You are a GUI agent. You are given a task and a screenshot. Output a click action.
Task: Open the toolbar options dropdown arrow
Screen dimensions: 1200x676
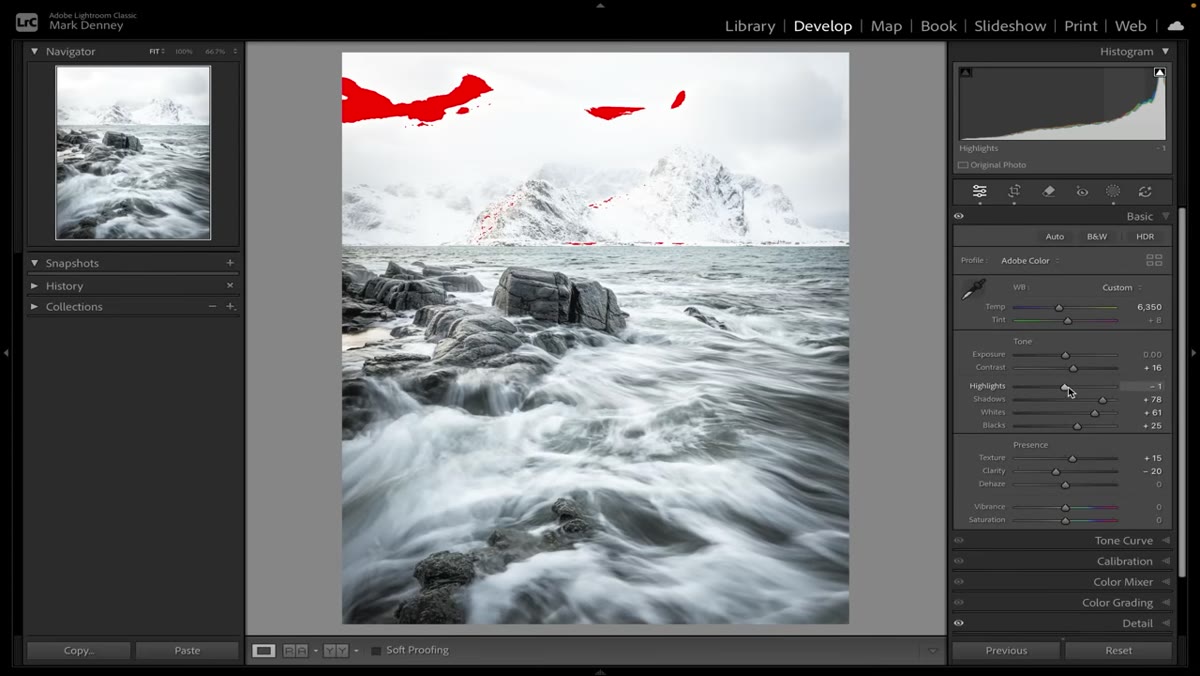(932, 651)
